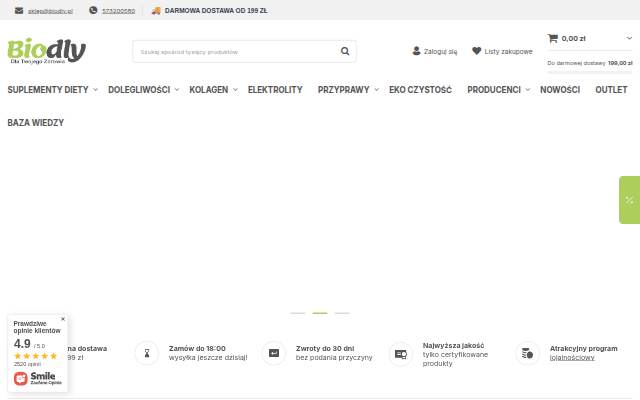Open the green percent discount side tab
Screen dimensions: 640x400
(629, 200)
